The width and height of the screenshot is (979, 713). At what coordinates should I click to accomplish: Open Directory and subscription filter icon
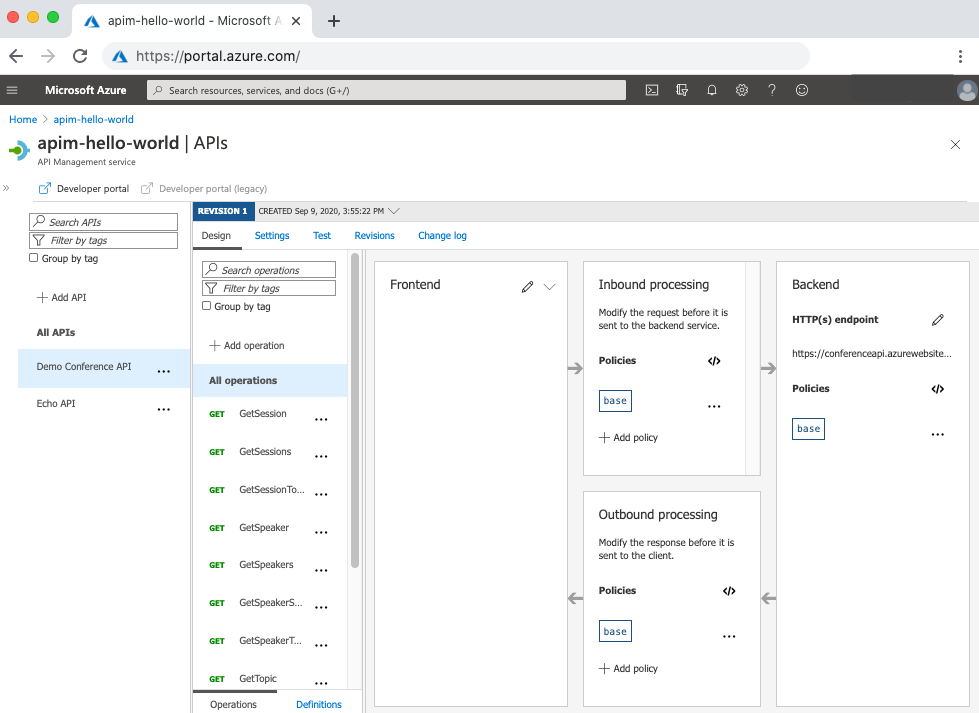click(682, 91)
